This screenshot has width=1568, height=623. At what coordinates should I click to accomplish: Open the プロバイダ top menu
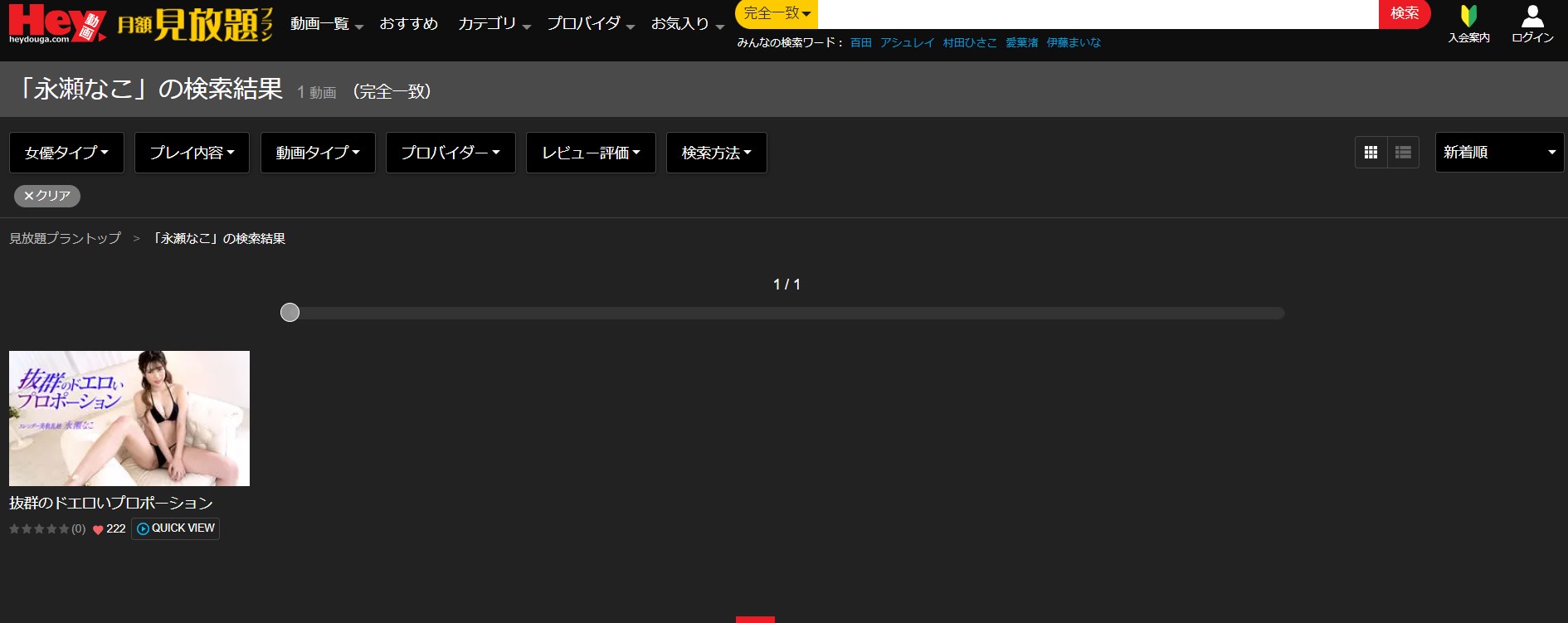[x=591, y=24]
